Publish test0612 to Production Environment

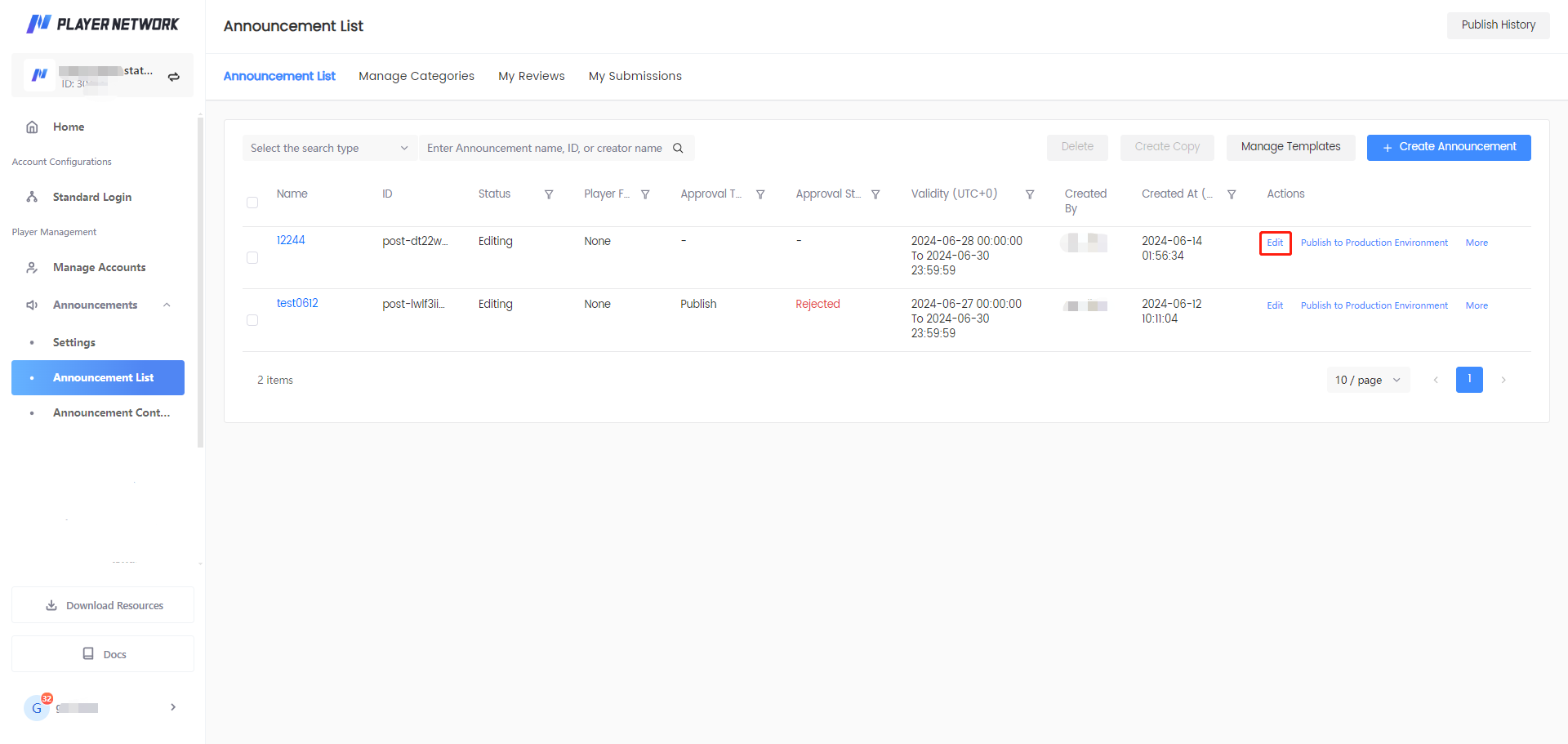click(x=1374, y=305)
